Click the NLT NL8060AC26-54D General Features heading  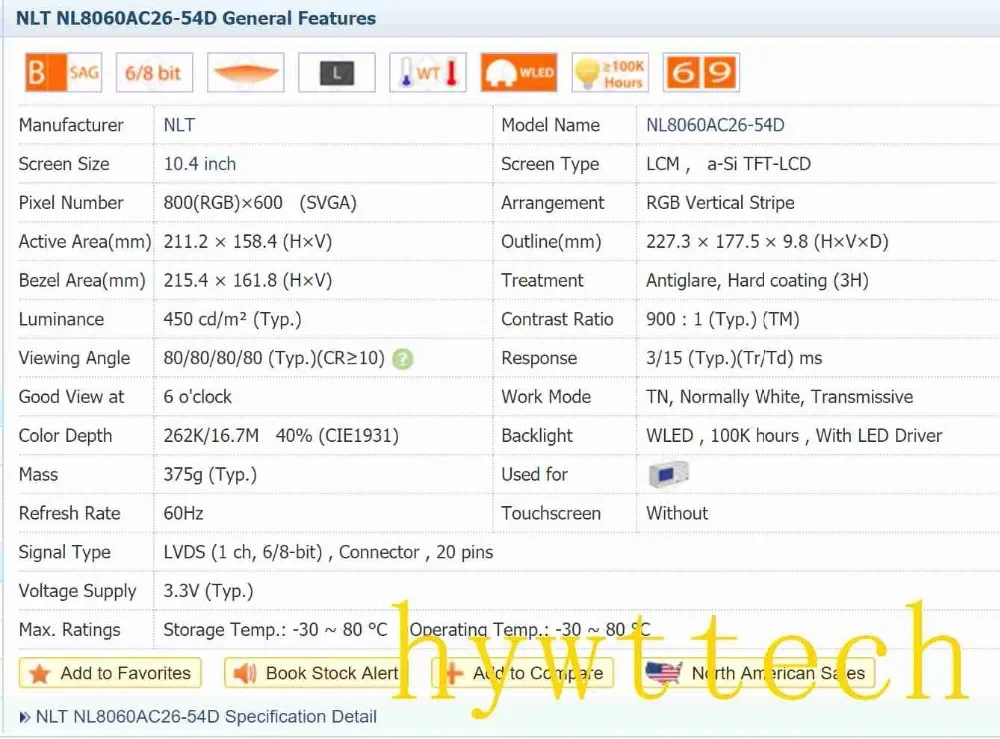point(196,18)
